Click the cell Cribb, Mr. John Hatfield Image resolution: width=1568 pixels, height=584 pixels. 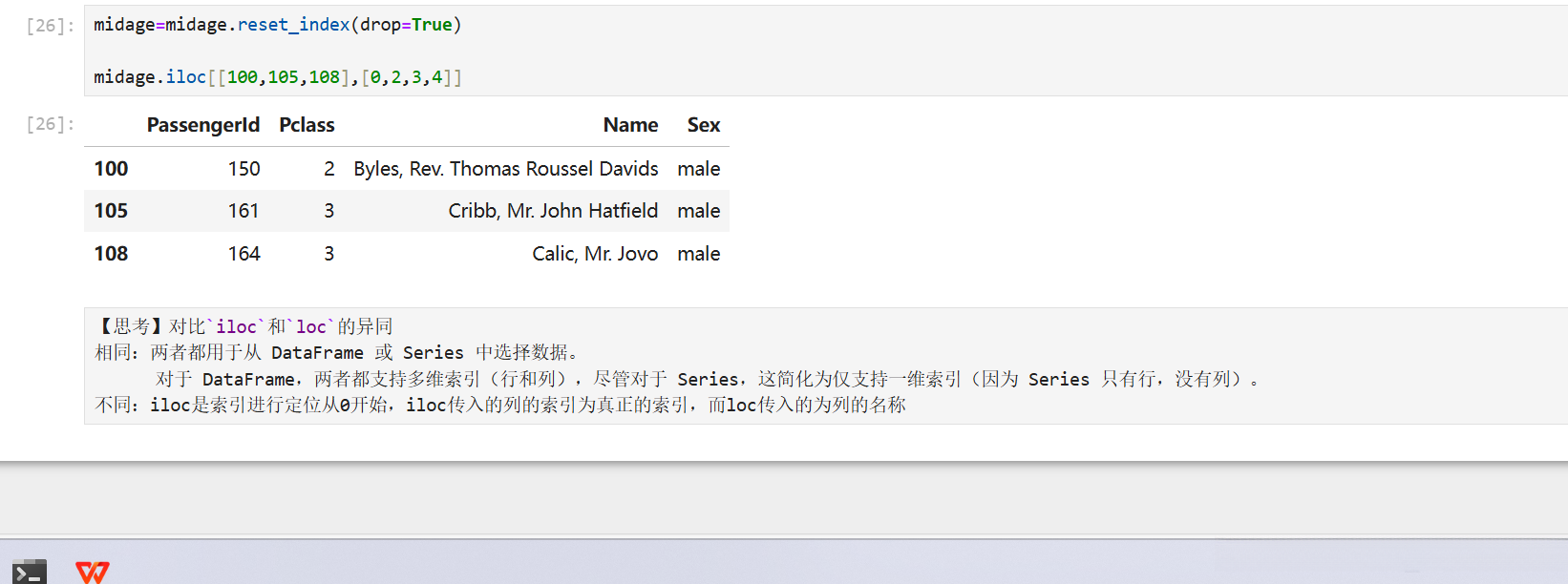point(553,211)
